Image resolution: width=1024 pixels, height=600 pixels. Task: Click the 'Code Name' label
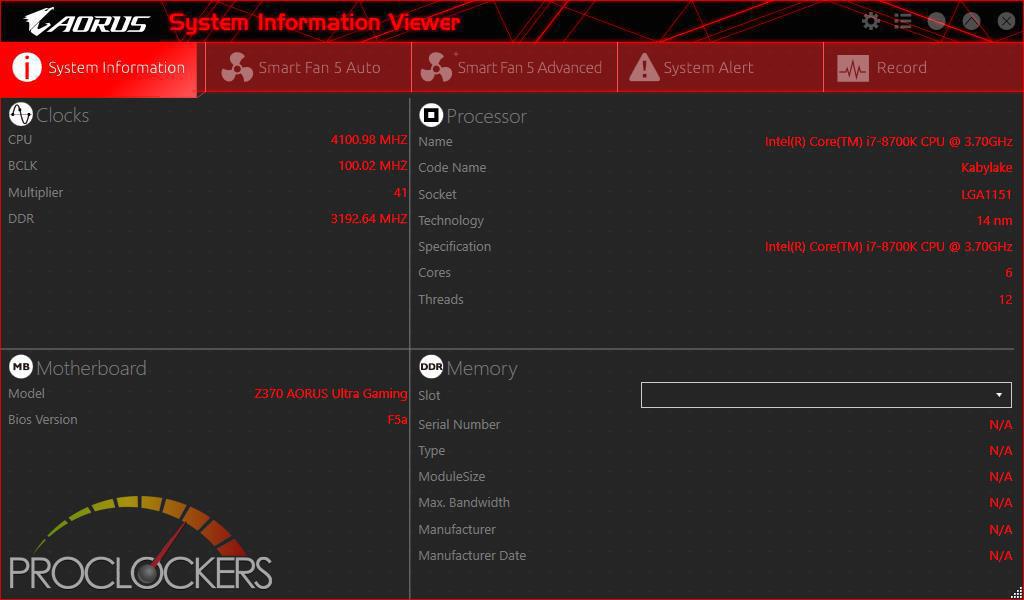(x=452, y=168)
